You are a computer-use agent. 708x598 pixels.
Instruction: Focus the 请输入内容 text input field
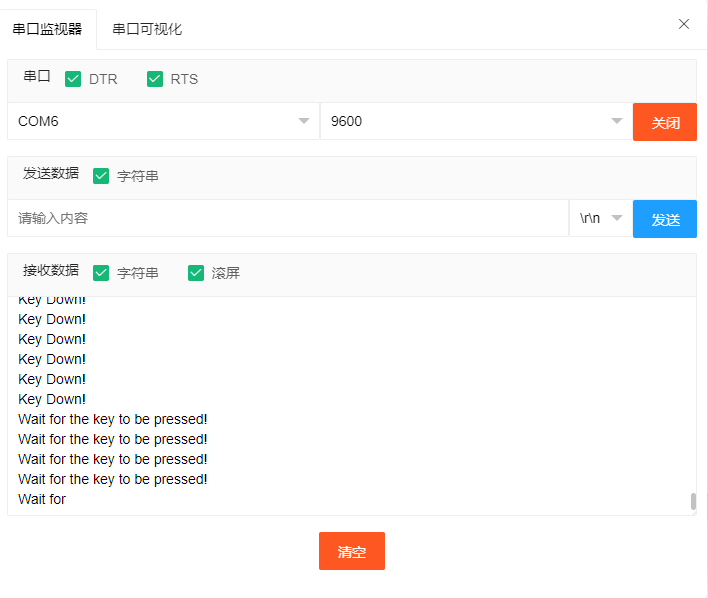click(288, 218)
